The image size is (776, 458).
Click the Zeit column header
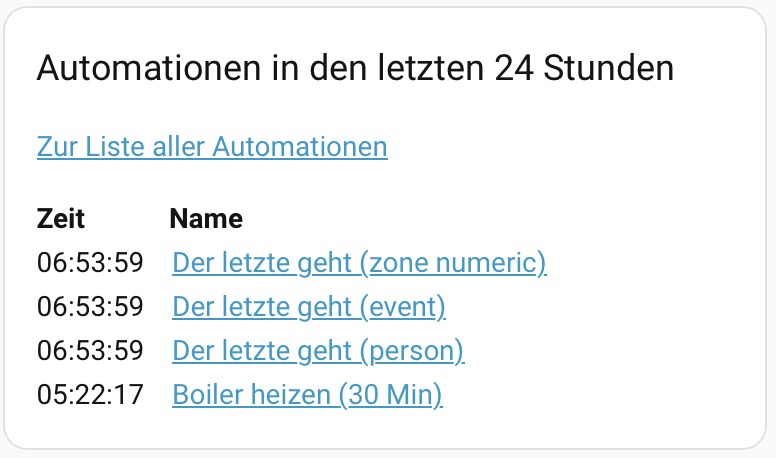pyautogui.click(x=61, y=218)
